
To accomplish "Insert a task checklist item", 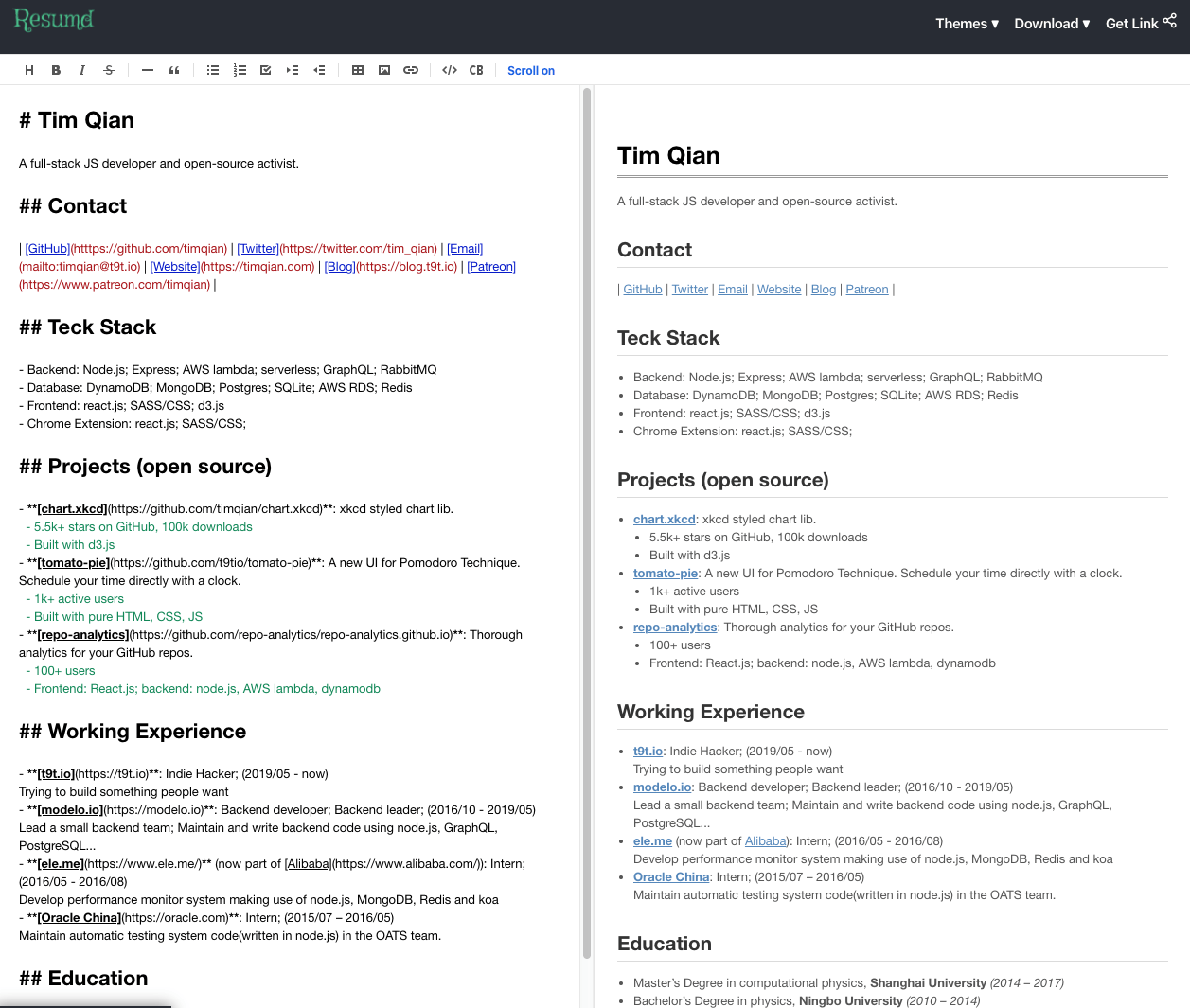I will tap(266, 70).
